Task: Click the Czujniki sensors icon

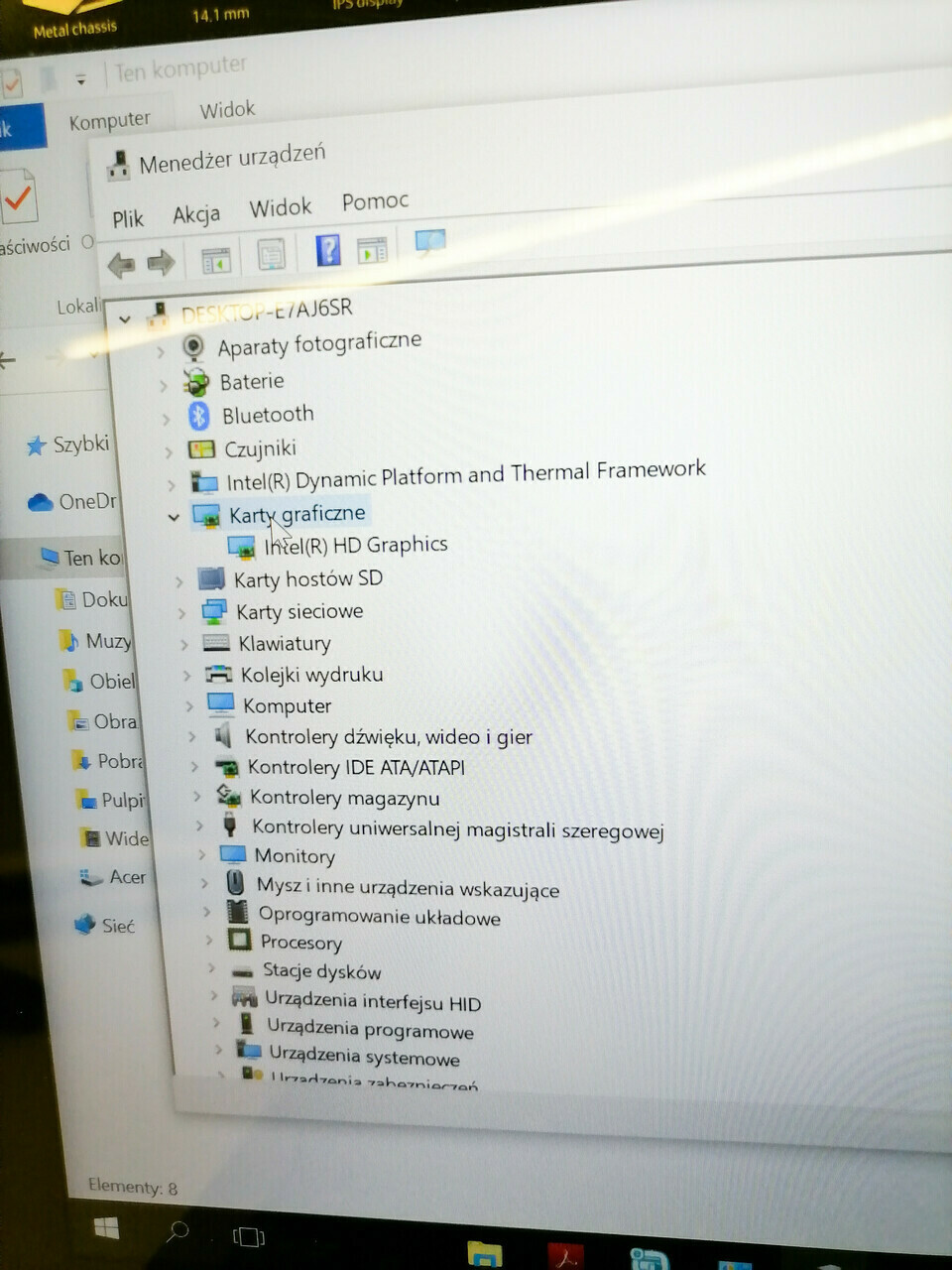Action: [x=201, y=449]
